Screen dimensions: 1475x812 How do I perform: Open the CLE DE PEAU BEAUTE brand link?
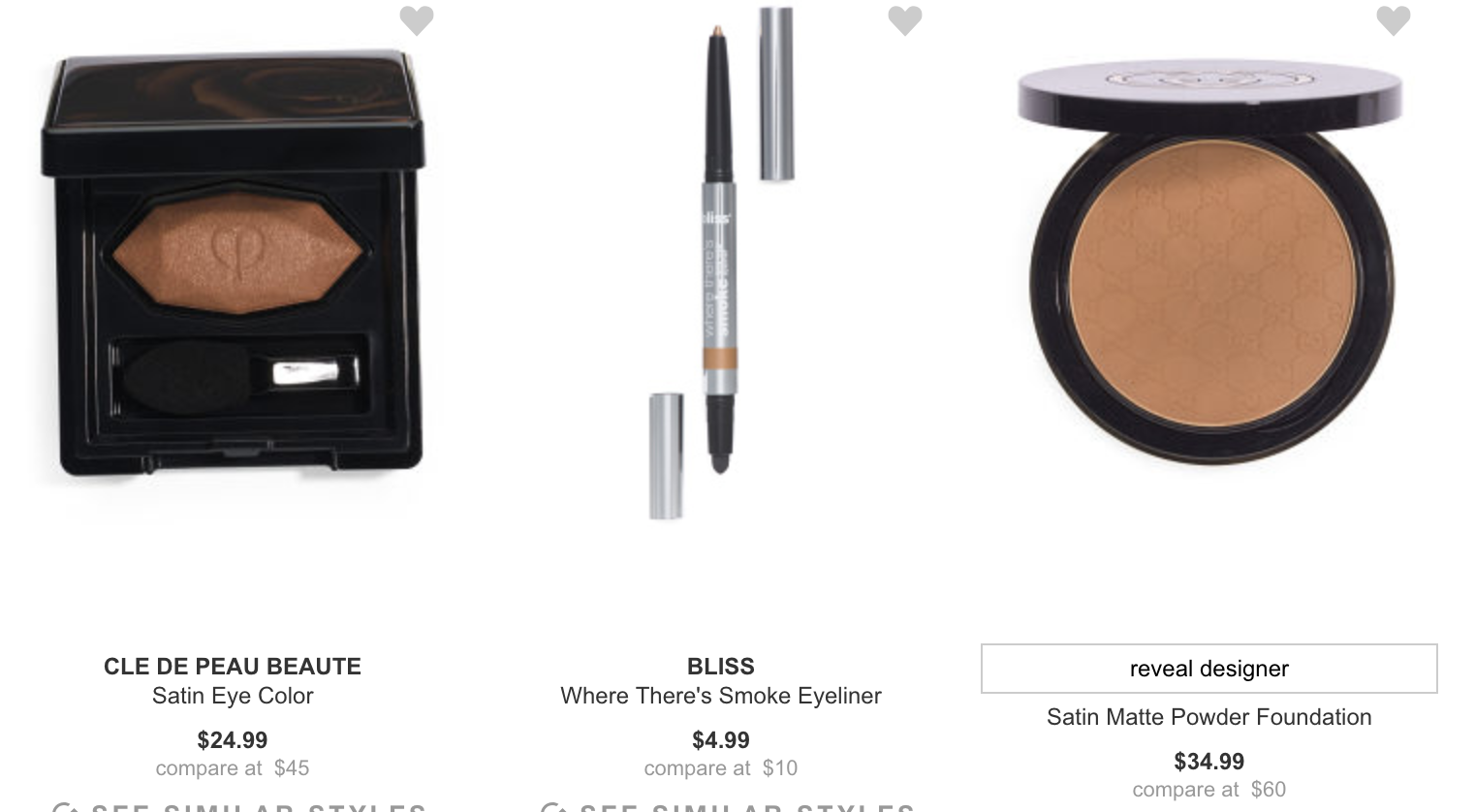[x=233, y=667]
